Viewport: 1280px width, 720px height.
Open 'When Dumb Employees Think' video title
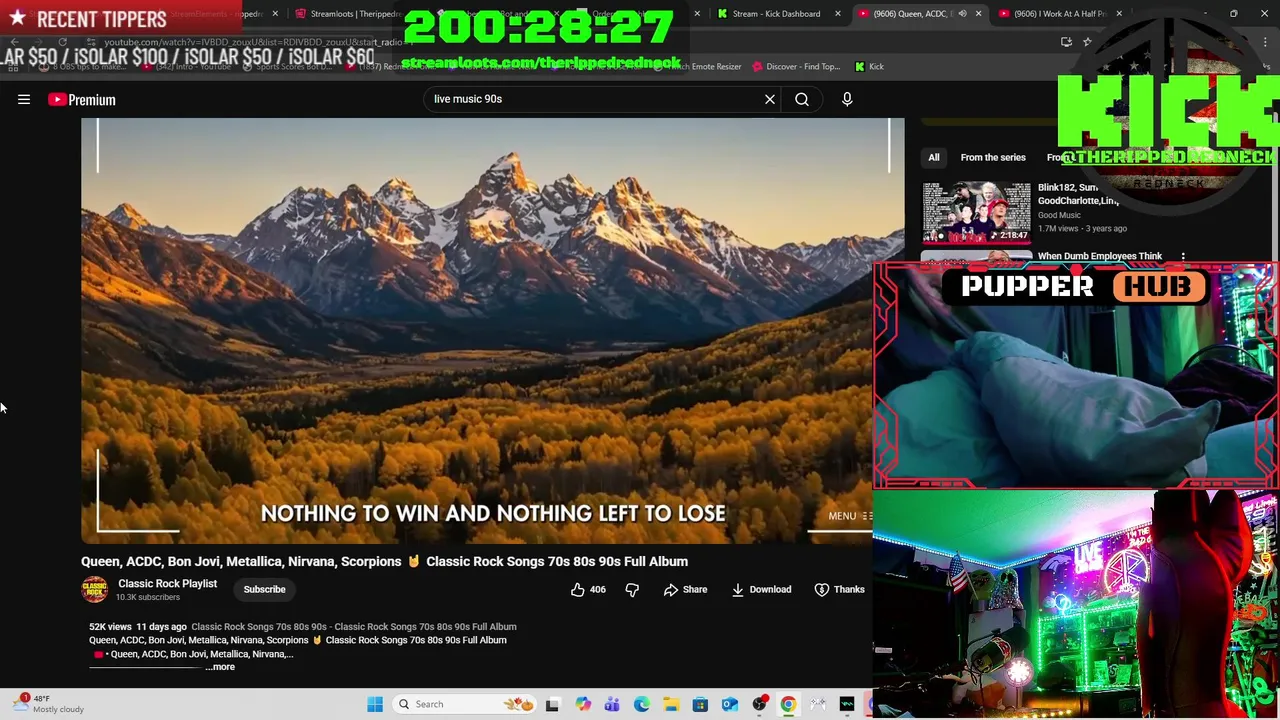[x=1099, y=256]
